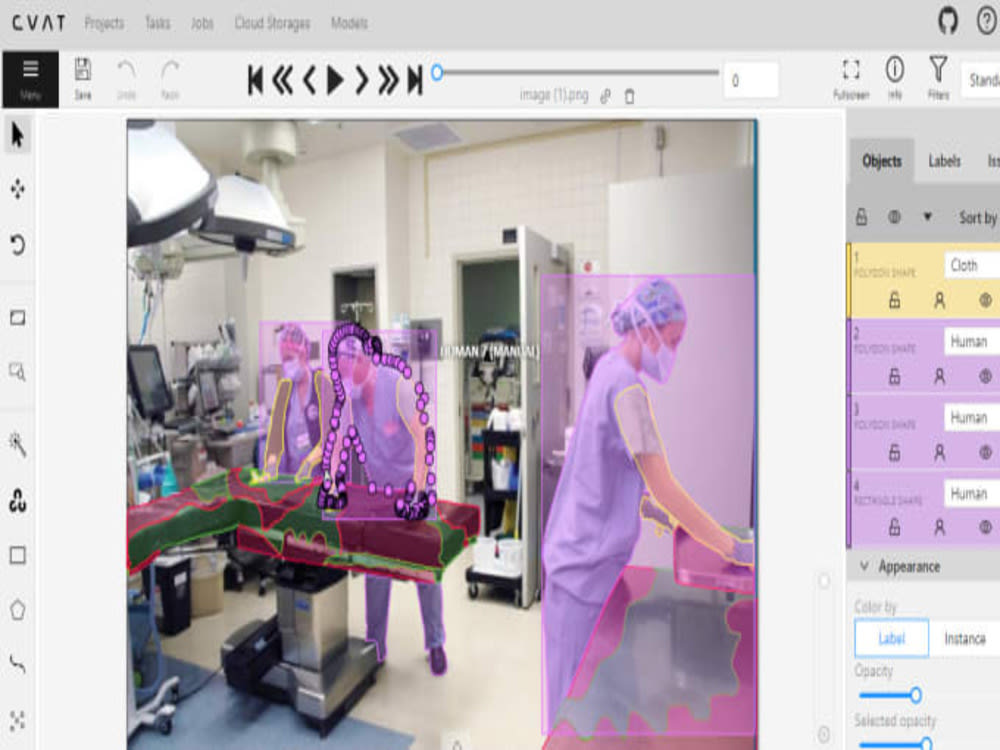Jump to the first frame
Image resolution: width=1000 pixels, height=750 pixels.
click(x=256, y=80)
